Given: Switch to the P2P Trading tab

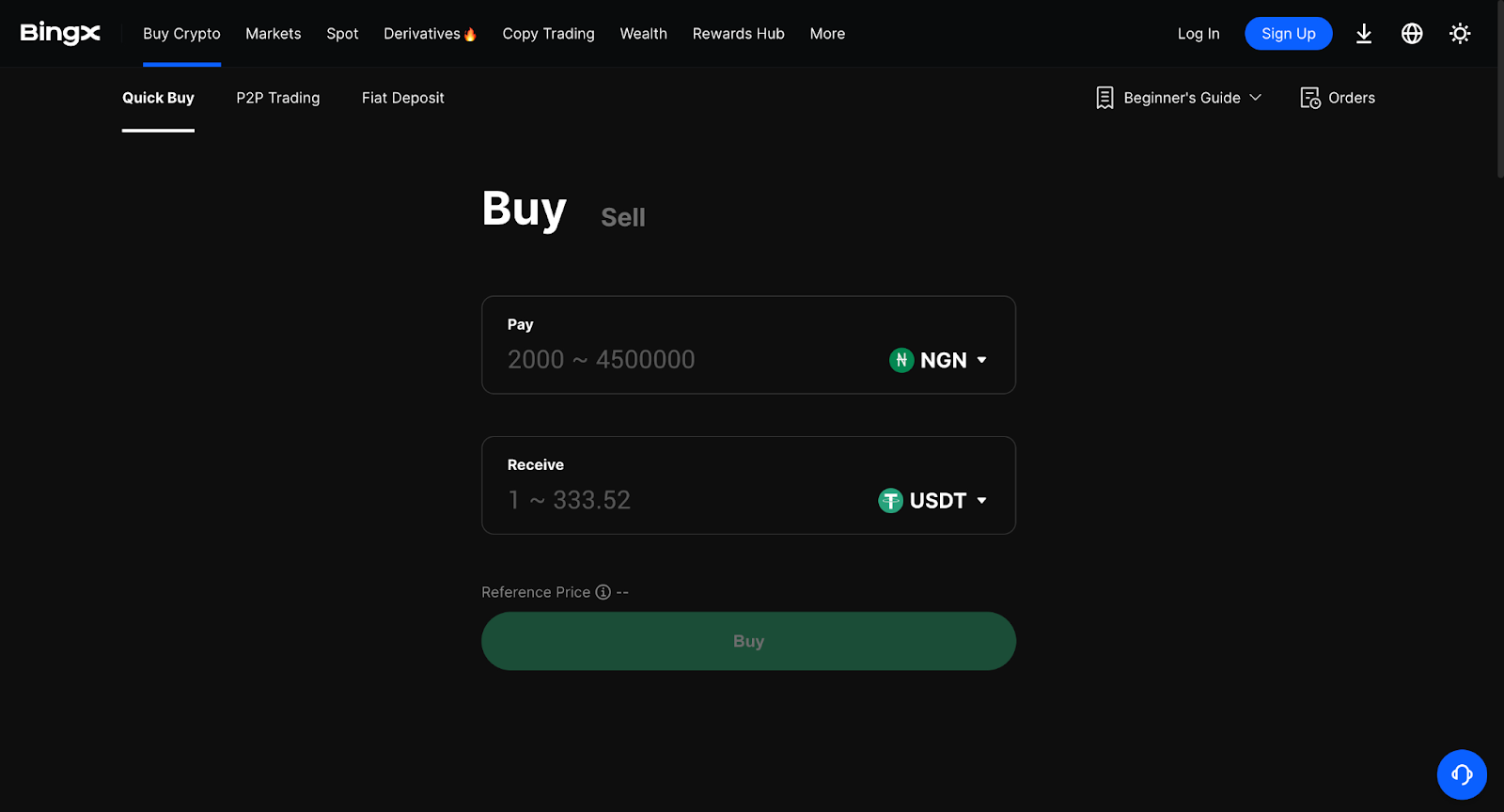Looking at the screenshot, I should [278, 98].
